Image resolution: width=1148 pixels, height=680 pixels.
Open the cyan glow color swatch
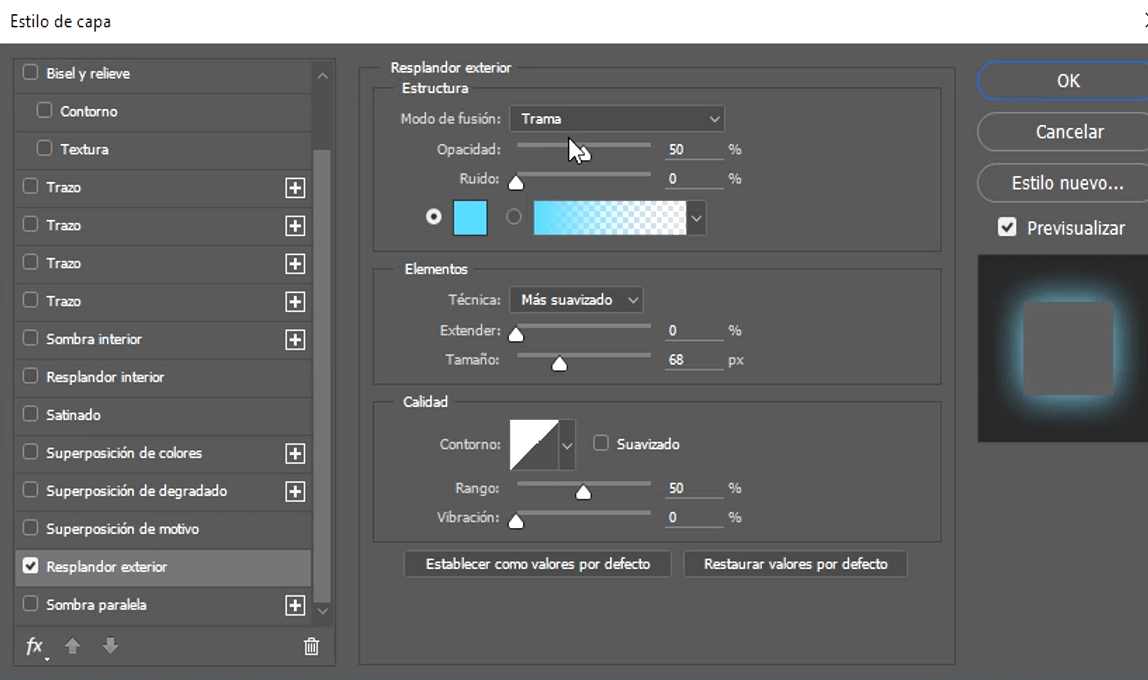coord(470,218)
